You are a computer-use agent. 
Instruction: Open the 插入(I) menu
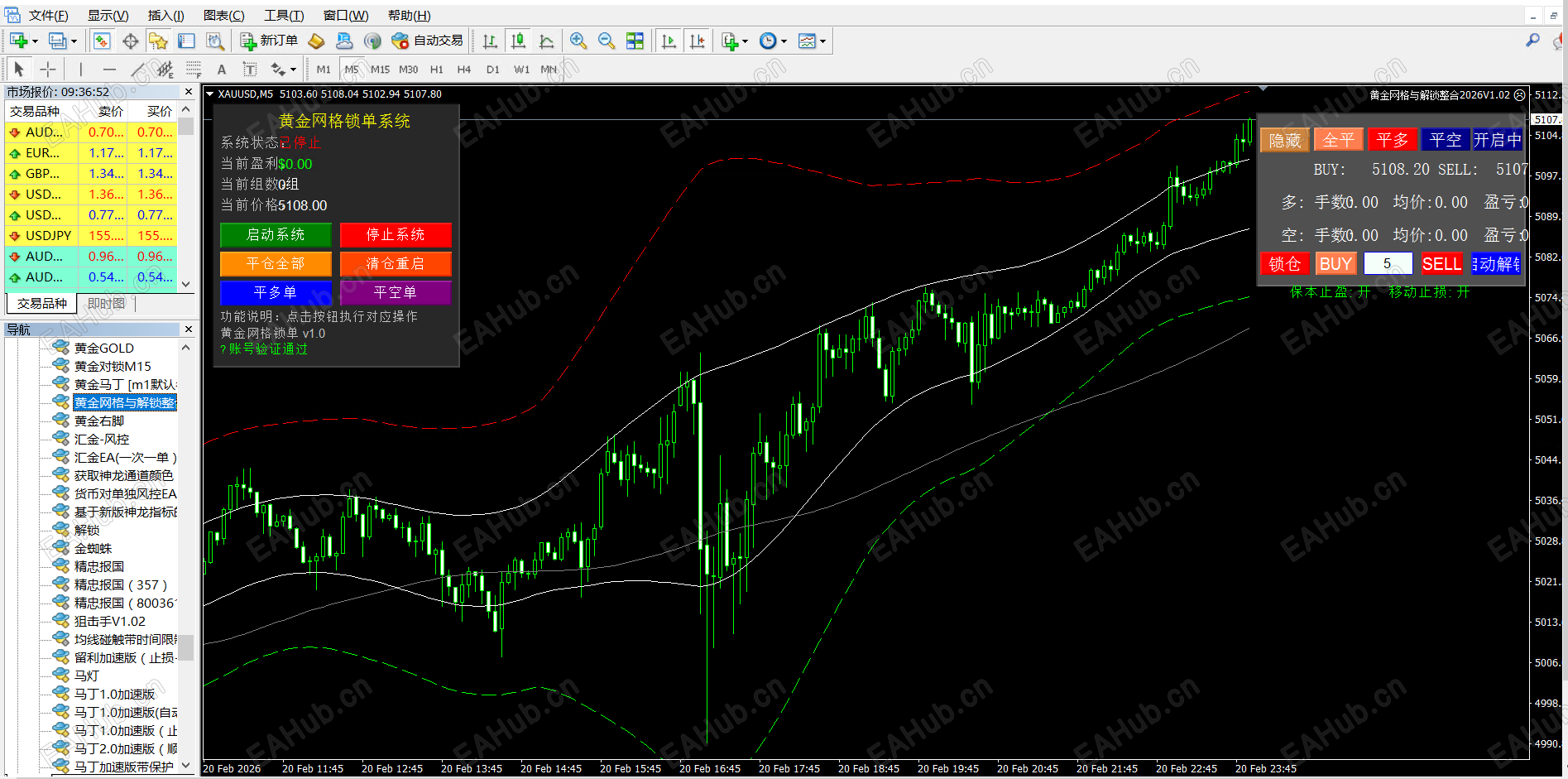click(165, 16)
